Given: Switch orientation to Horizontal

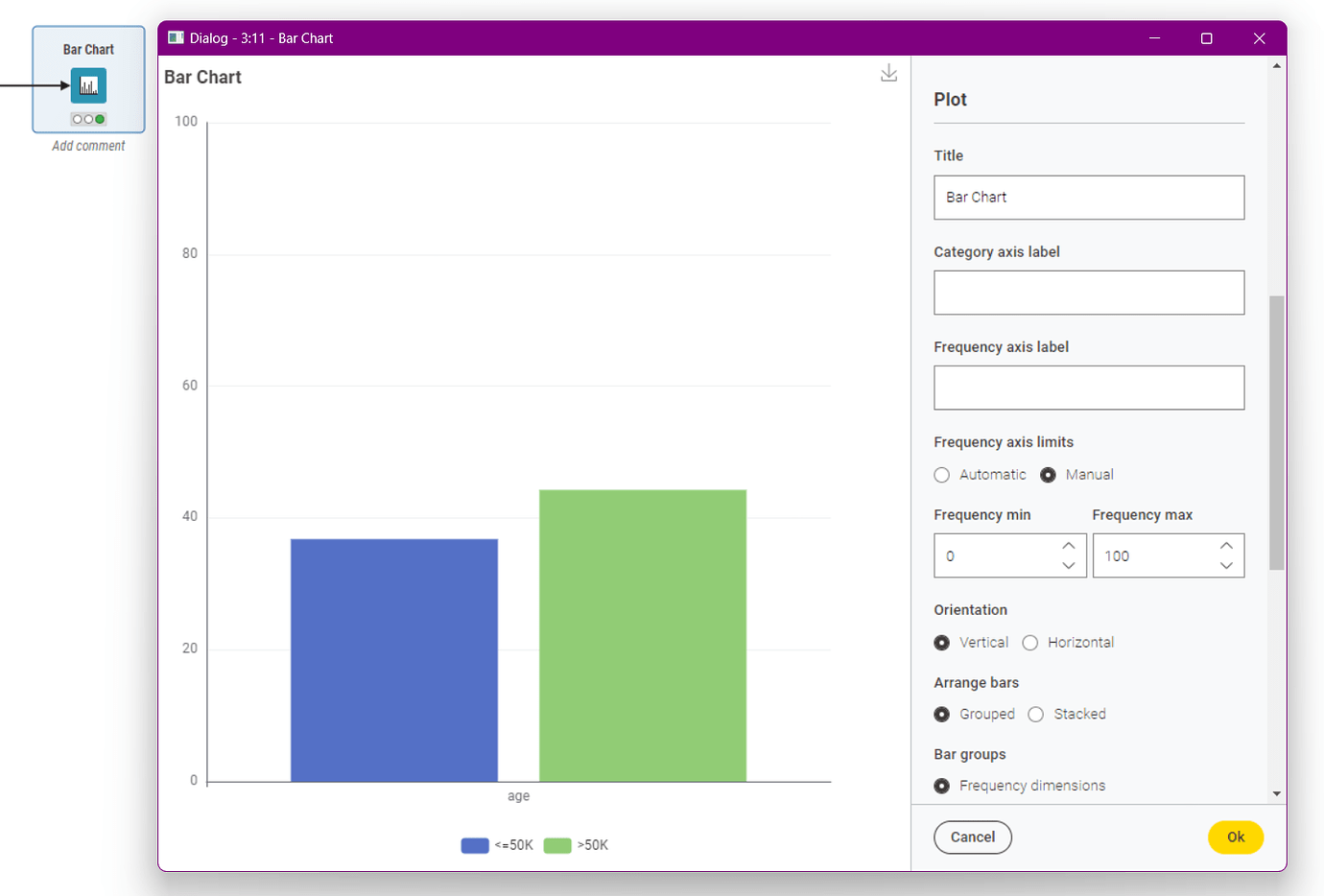Looking at the screenshot, I should [x=1029, y=642].
